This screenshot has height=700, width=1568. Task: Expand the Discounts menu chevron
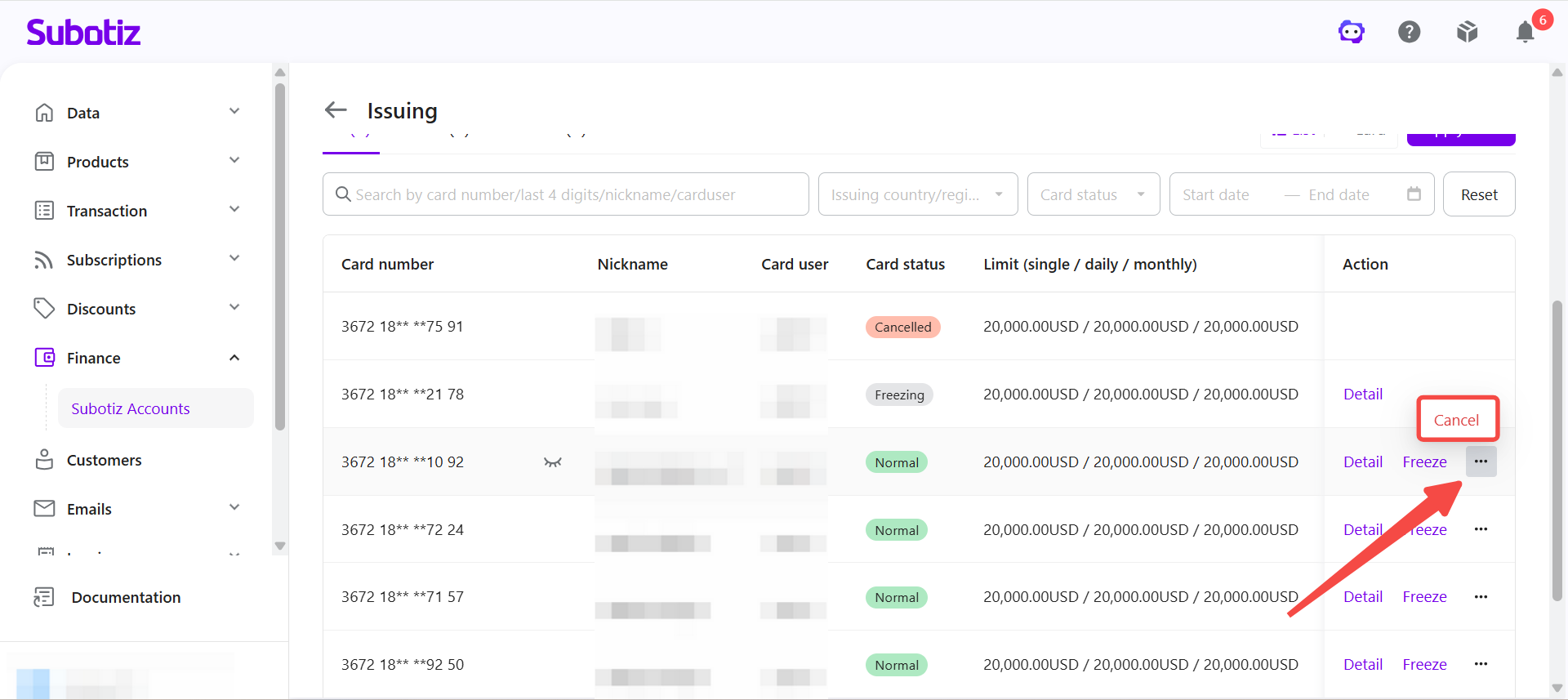tap(234, 307)
